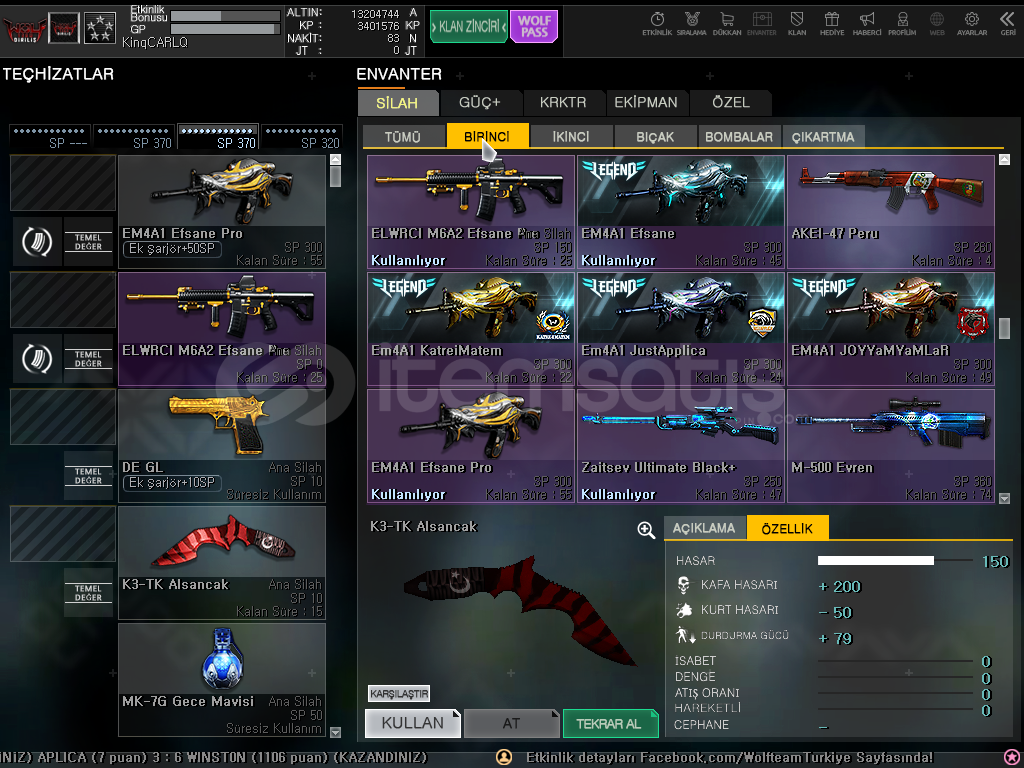The width and height of the screenshot is (1024, 768).
Task: Select the Em4A1 KatreiMatem weapon card
Action: pos(471,329)
